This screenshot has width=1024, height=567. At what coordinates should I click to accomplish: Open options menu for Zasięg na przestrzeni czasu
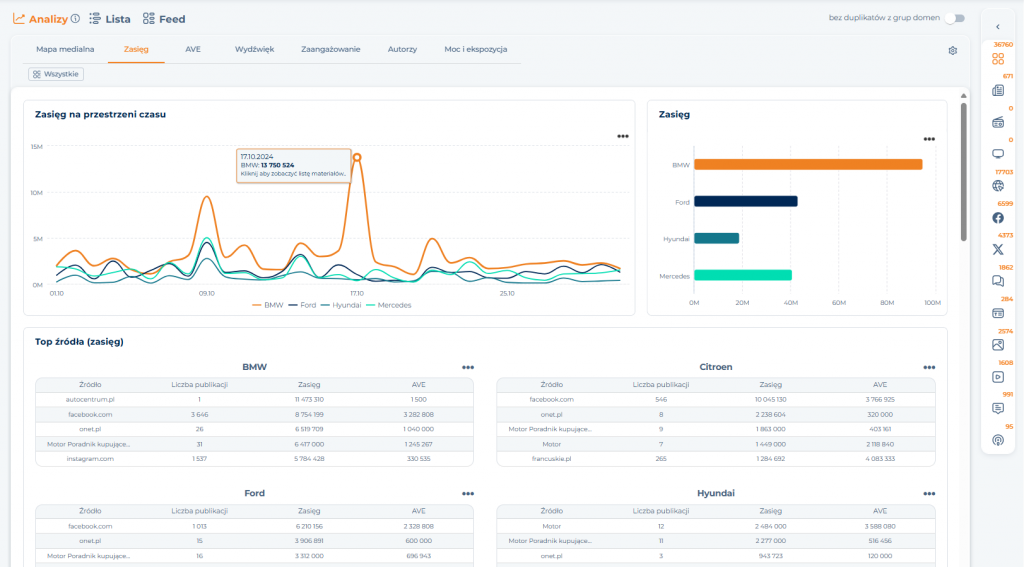click(623, 137)
